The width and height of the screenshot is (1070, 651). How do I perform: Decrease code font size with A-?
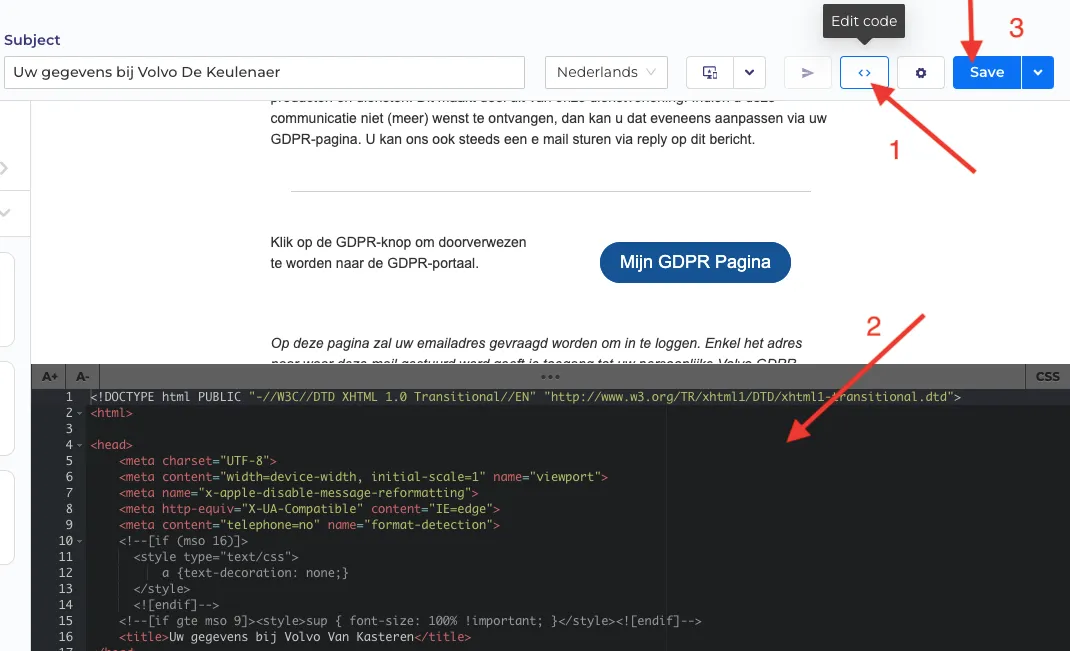(x=83, y=377)
